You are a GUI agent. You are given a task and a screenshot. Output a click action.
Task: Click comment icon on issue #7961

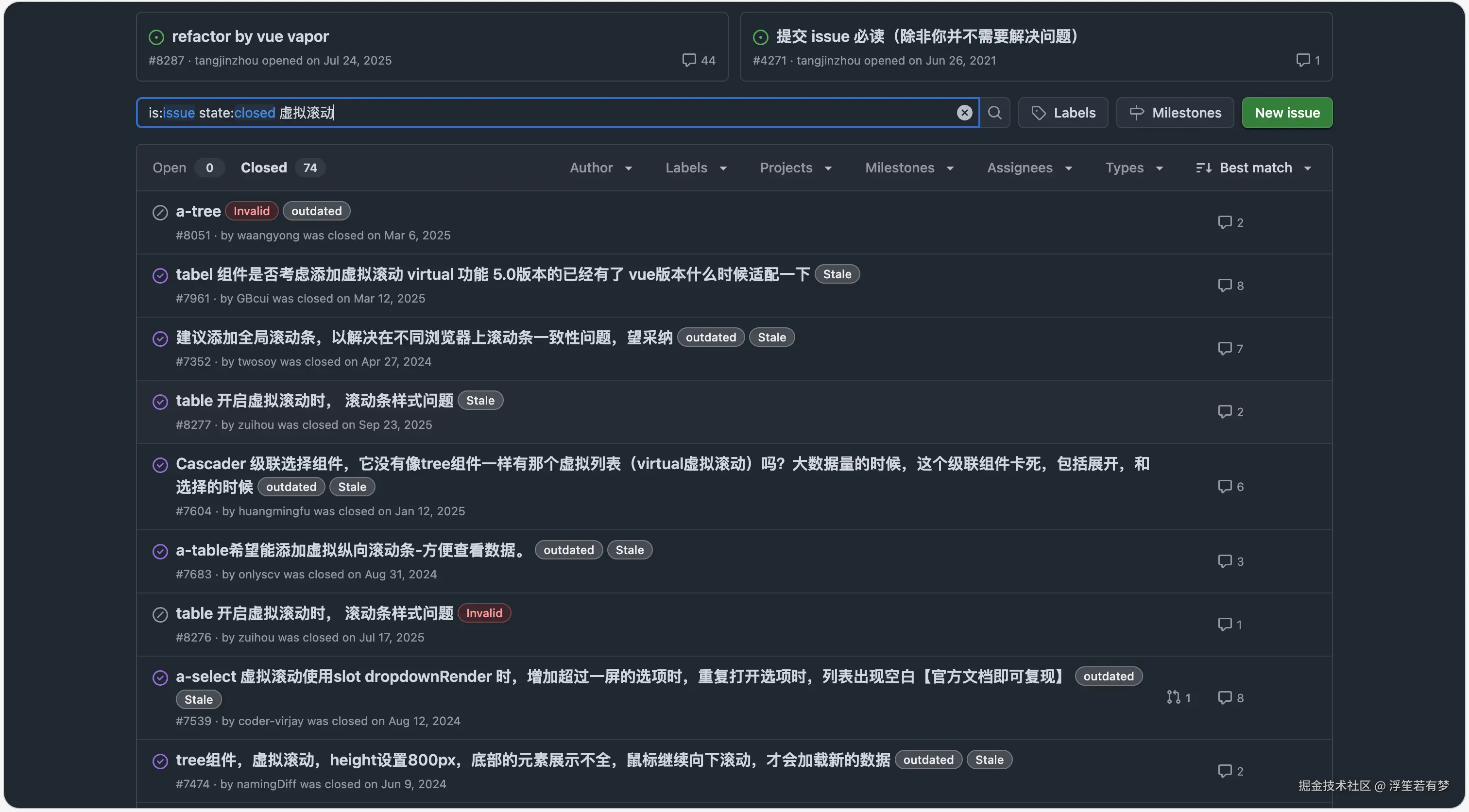tap(1224, 285)
